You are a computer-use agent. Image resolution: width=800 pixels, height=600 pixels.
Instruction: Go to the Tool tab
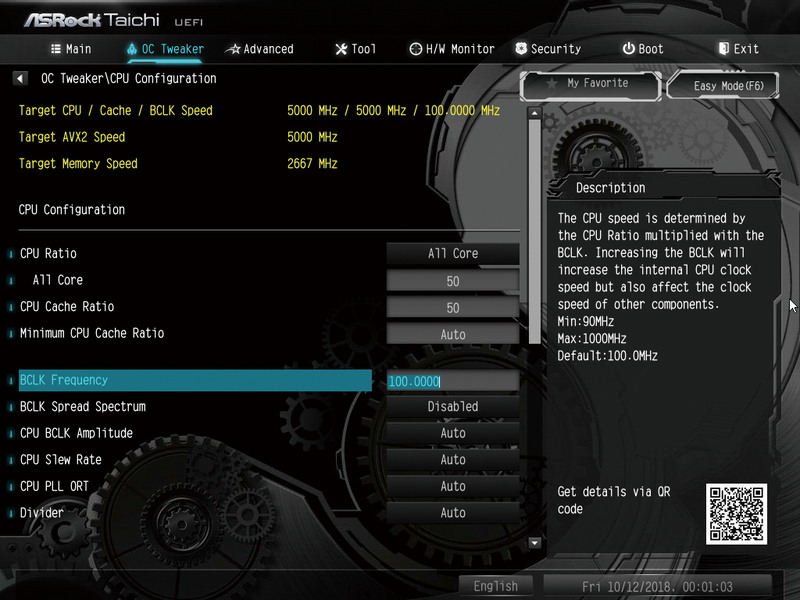(356, 49)
